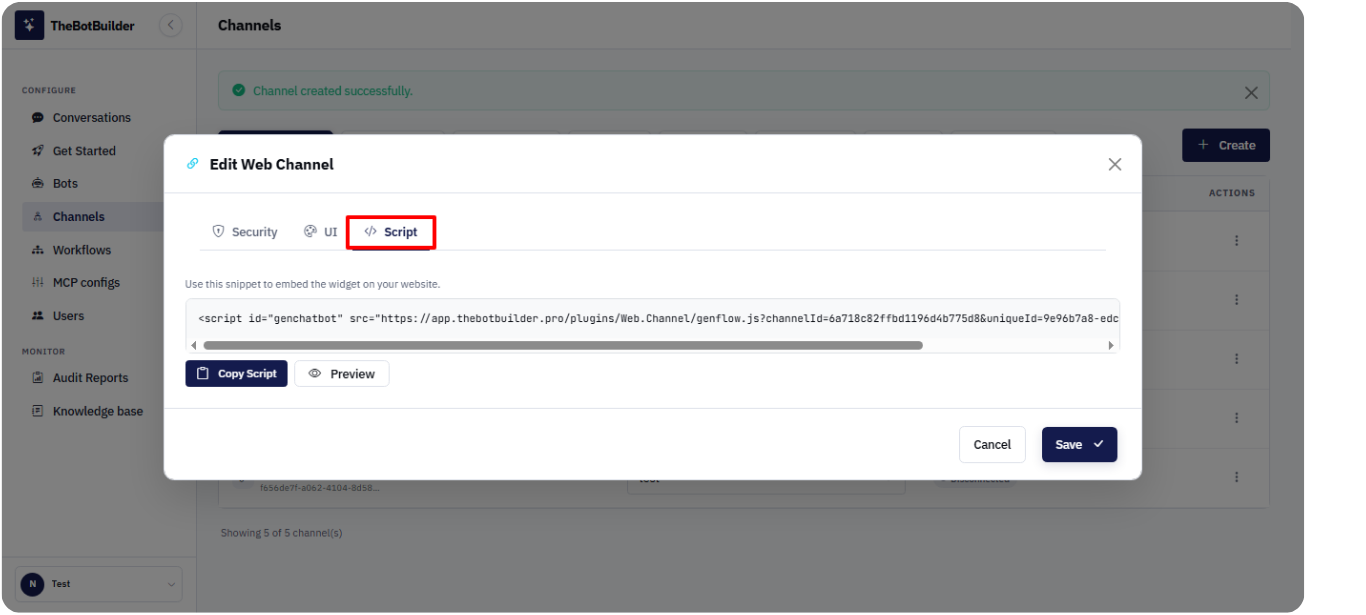The image size is (1366, 615).
Task: Open the UI tab
Action: point(321,232)
